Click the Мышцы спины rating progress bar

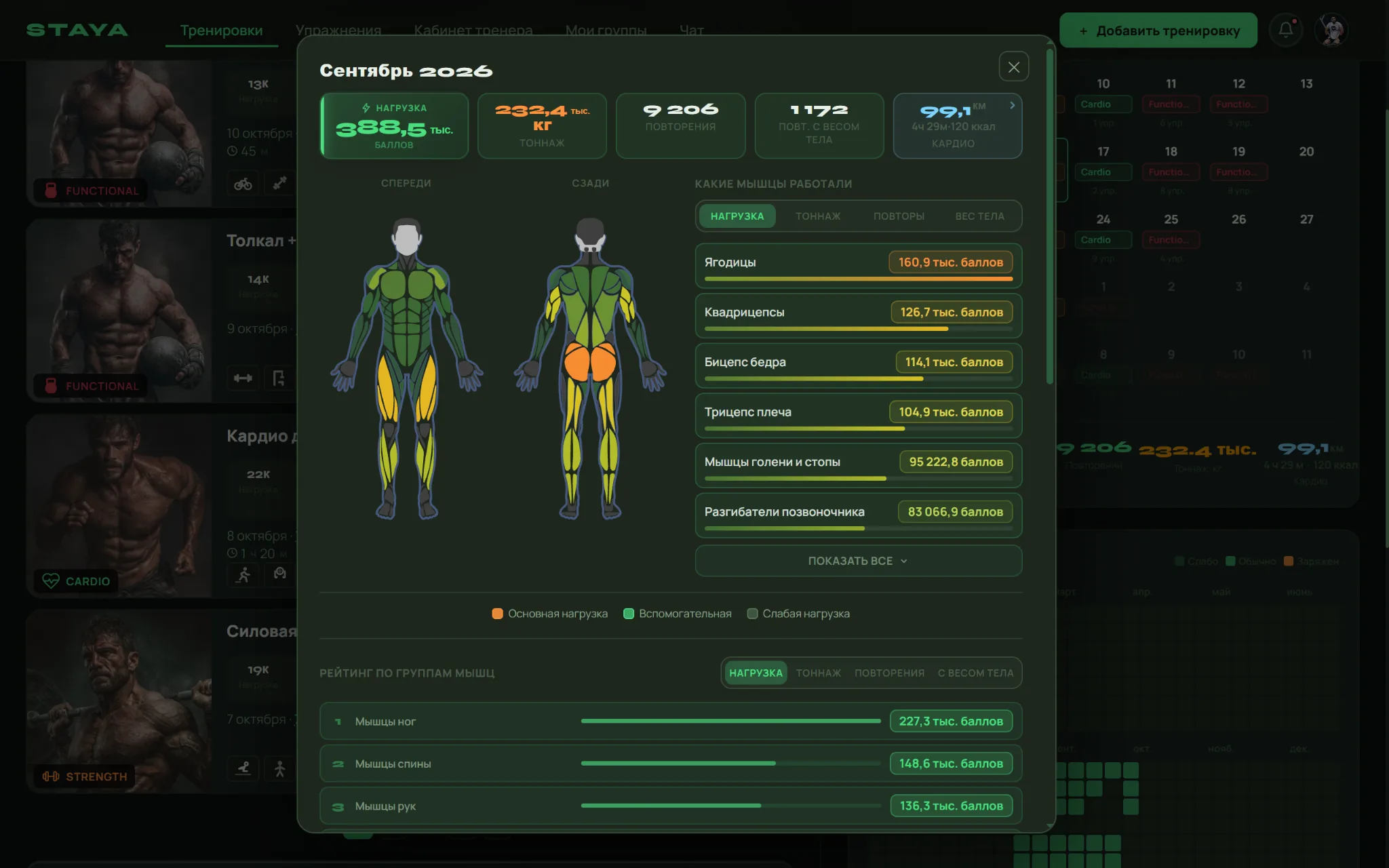tap(730, 764)
